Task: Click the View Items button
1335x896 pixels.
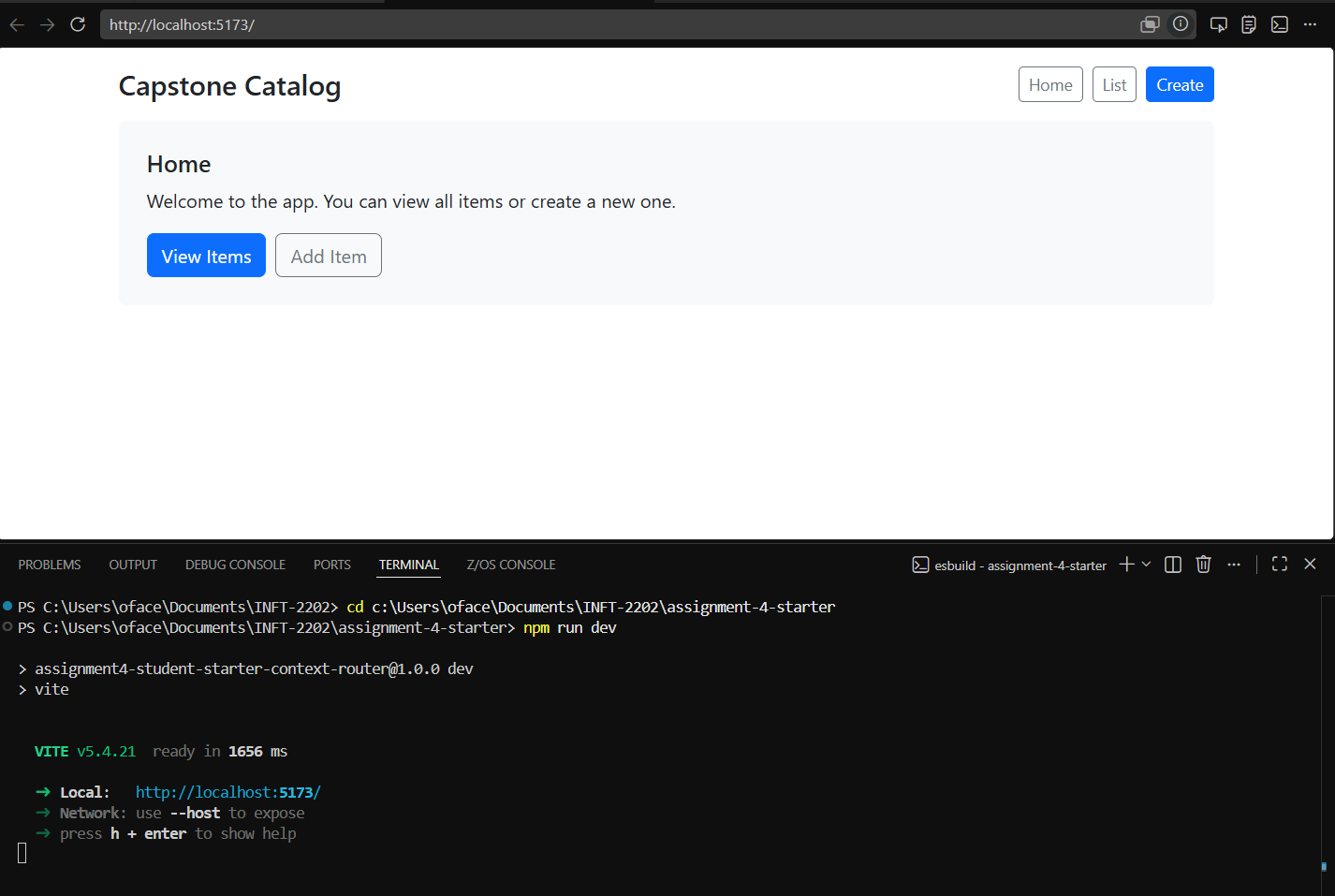Action: (206, 256)
